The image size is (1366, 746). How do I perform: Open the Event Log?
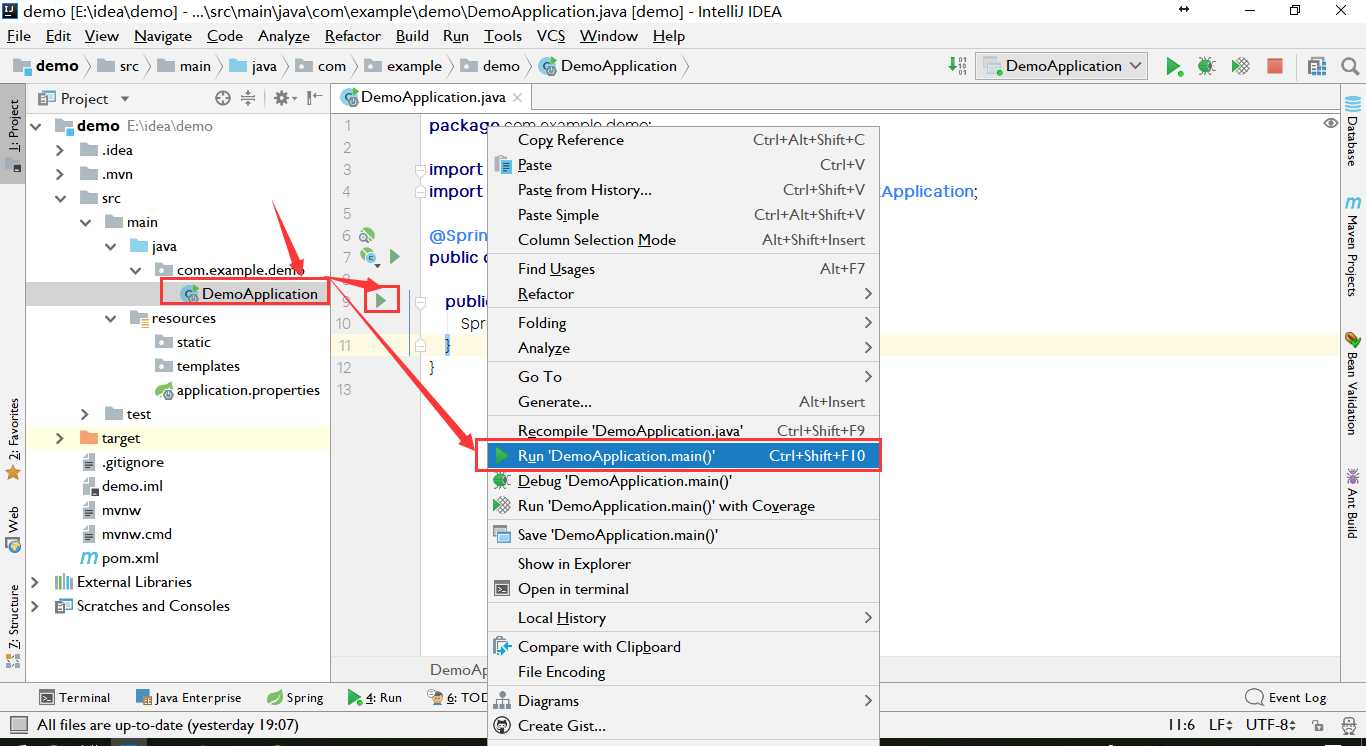point(1286,697)
